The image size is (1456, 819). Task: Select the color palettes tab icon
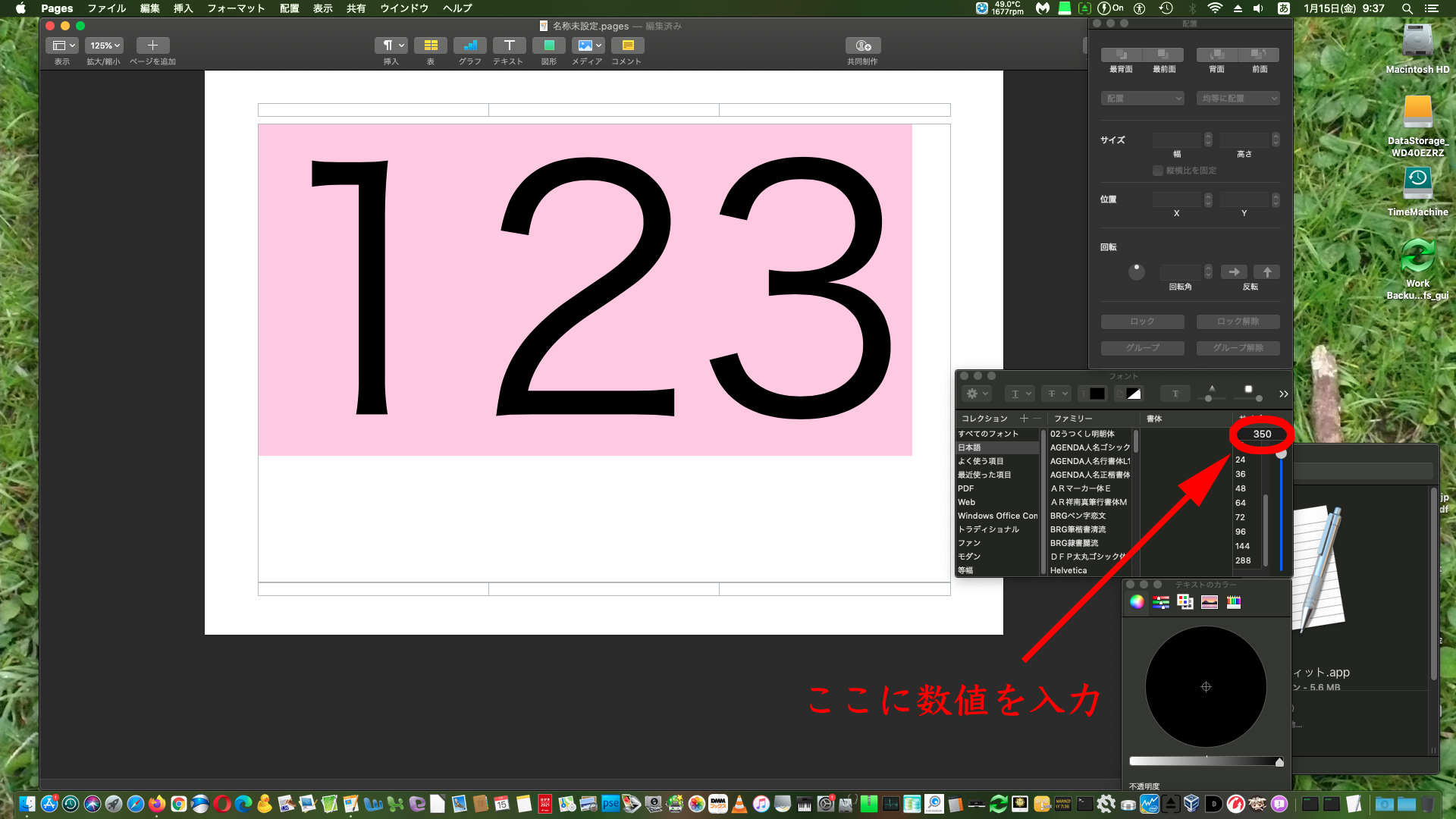click(1185, 602)
